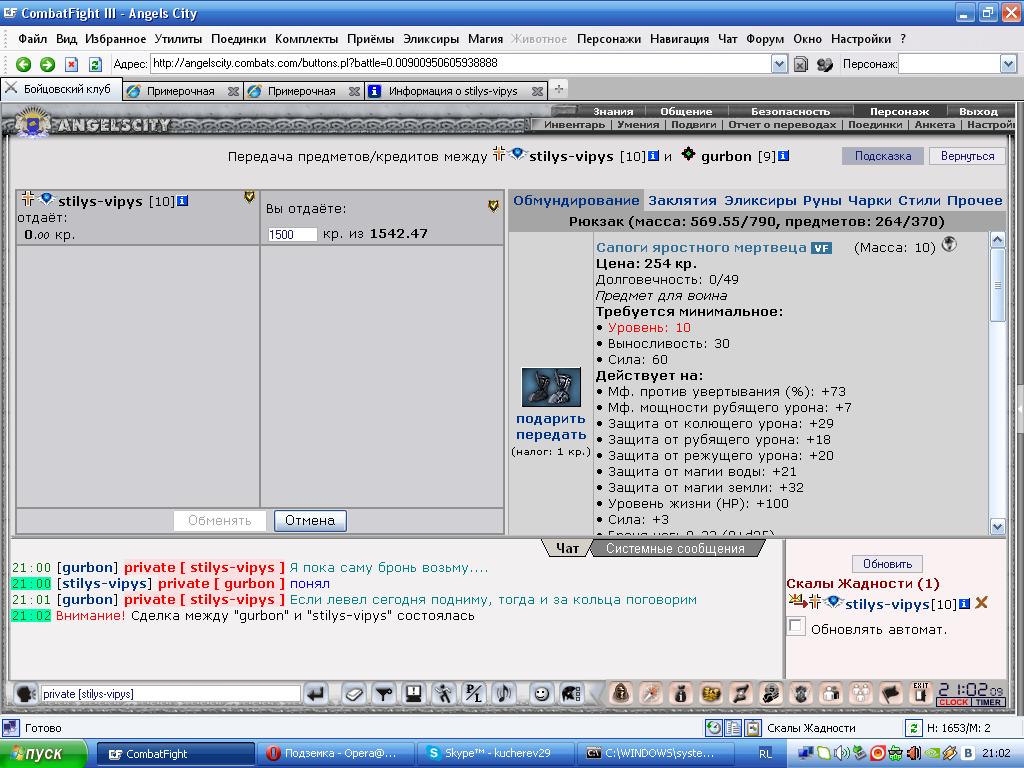Click the chat message input field

coord(170,694)
